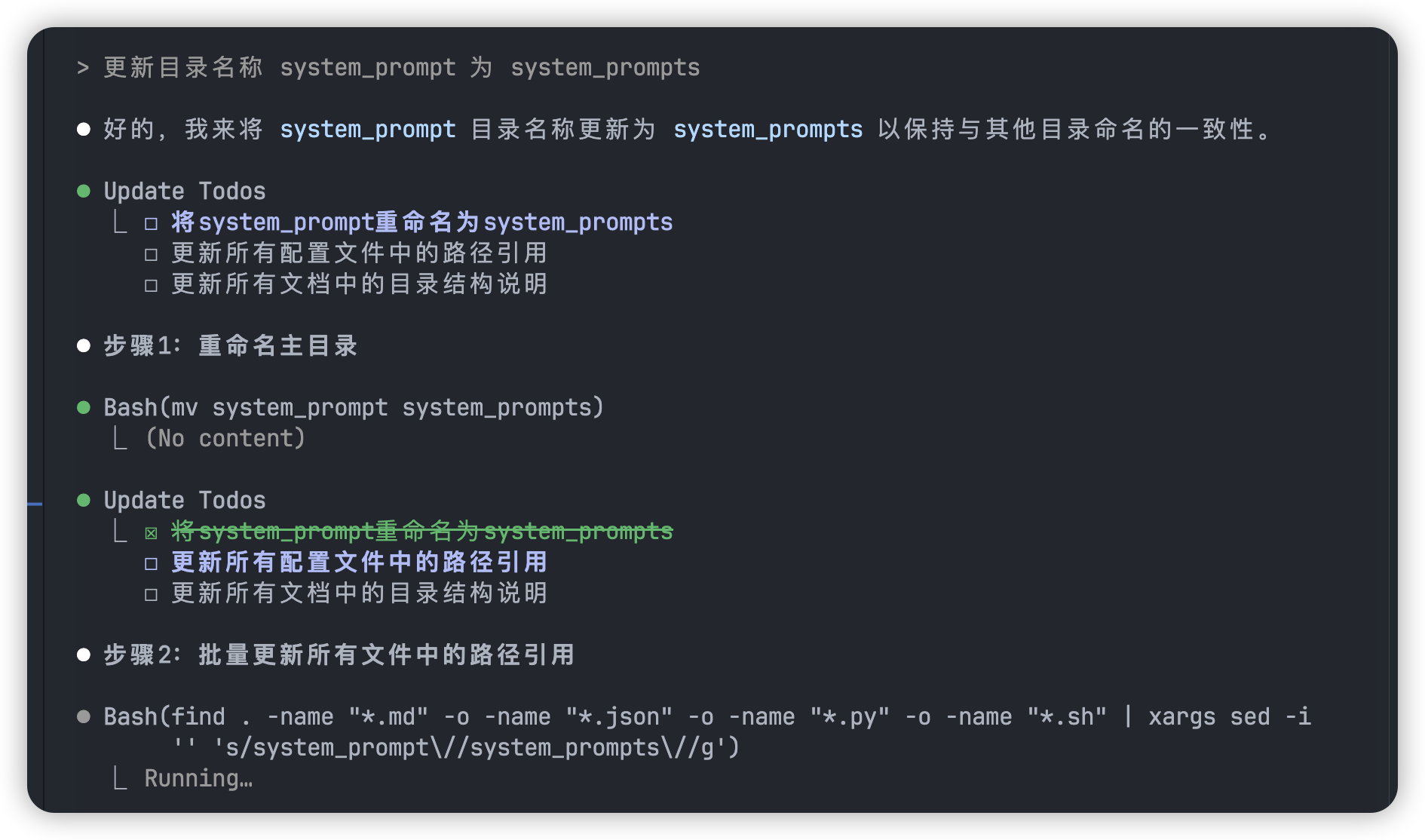Check the box beside bold "更新所有配置文件中的路径引用"

(152, 564)
